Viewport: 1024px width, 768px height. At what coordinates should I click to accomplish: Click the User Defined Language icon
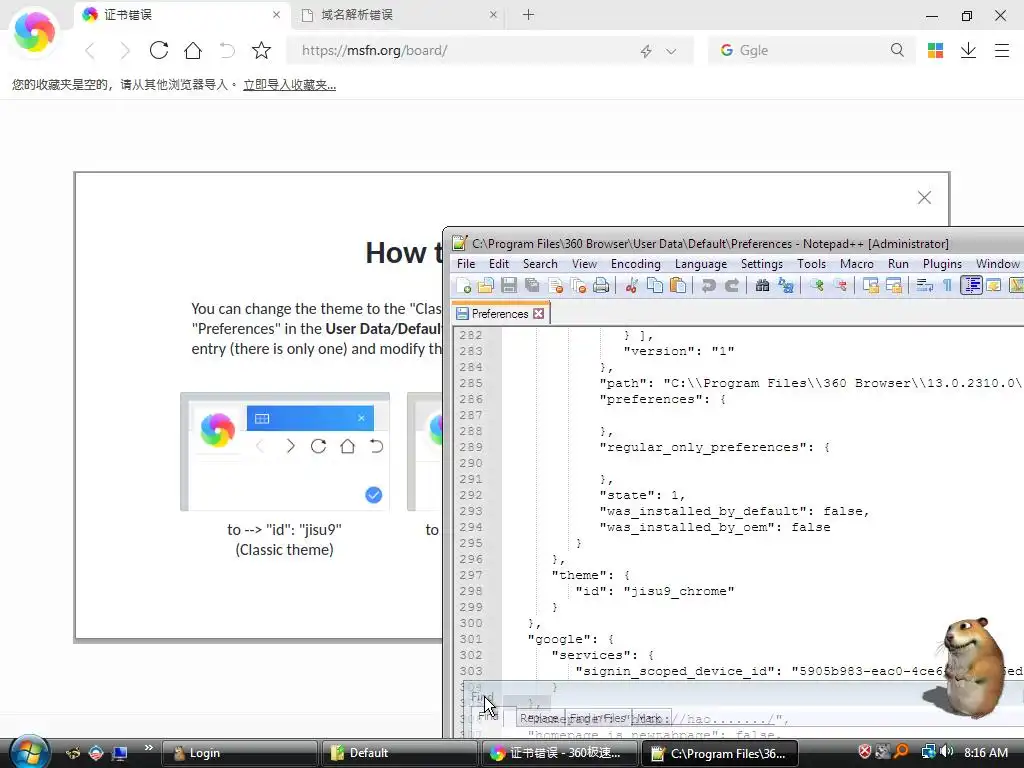[x=994, y=285]
